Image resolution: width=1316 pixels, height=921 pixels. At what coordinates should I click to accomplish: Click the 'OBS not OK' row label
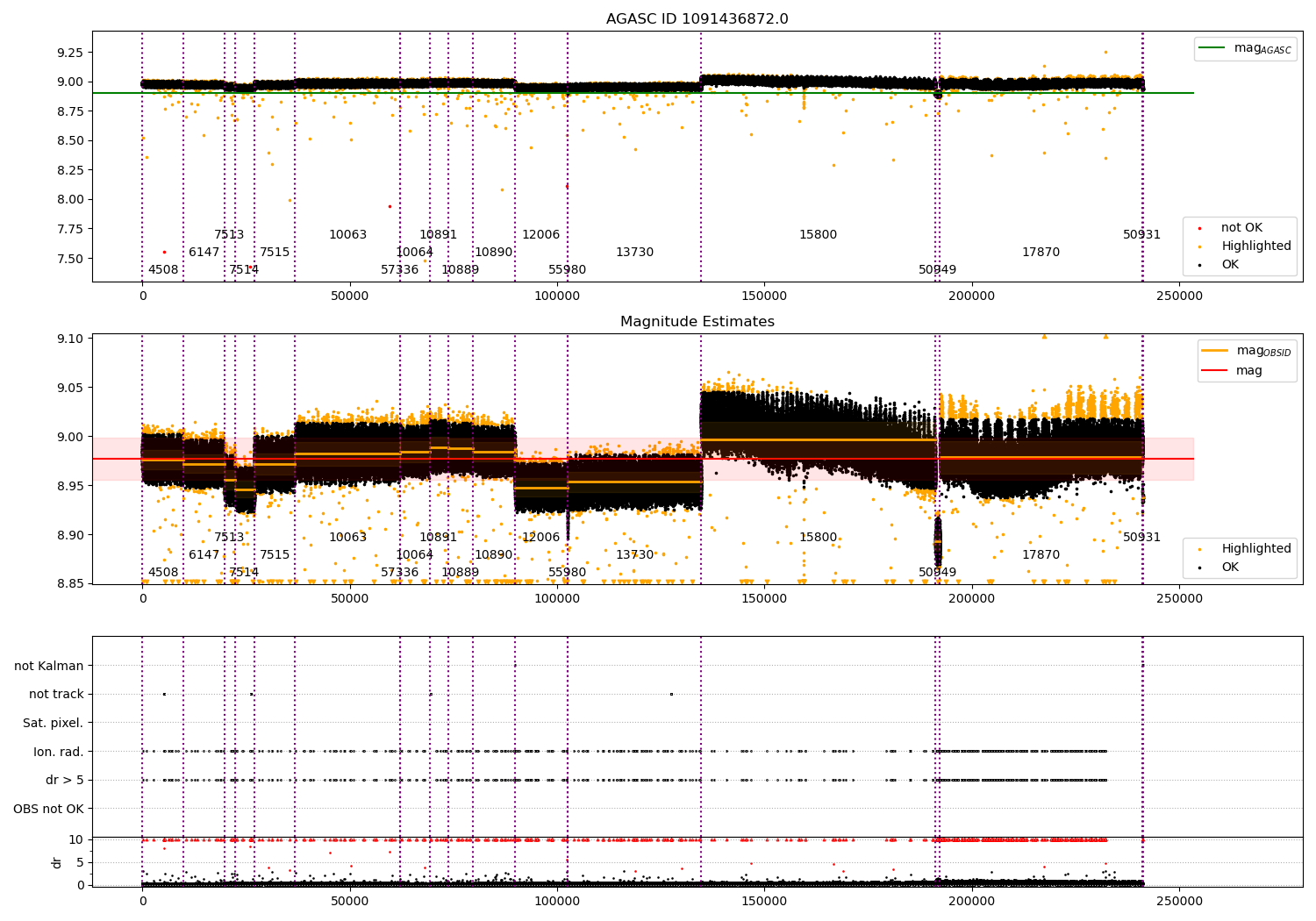[x=48, y=809]
